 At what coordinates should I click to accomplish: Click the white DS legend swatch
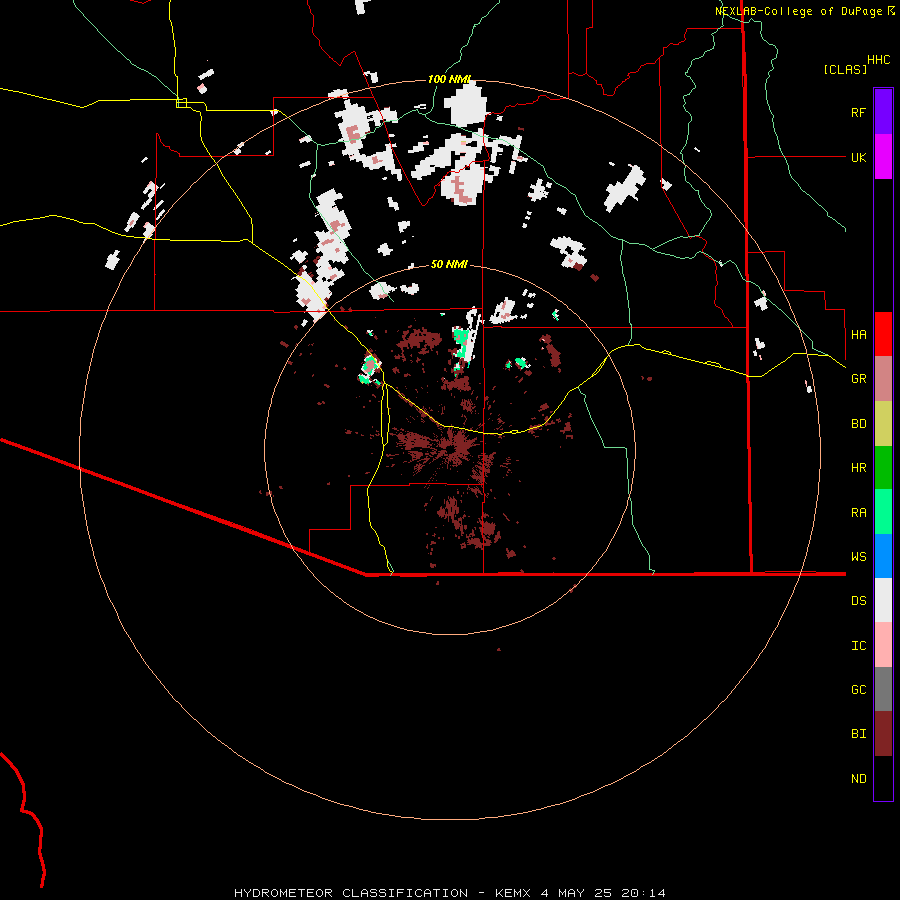coord(883,600)
